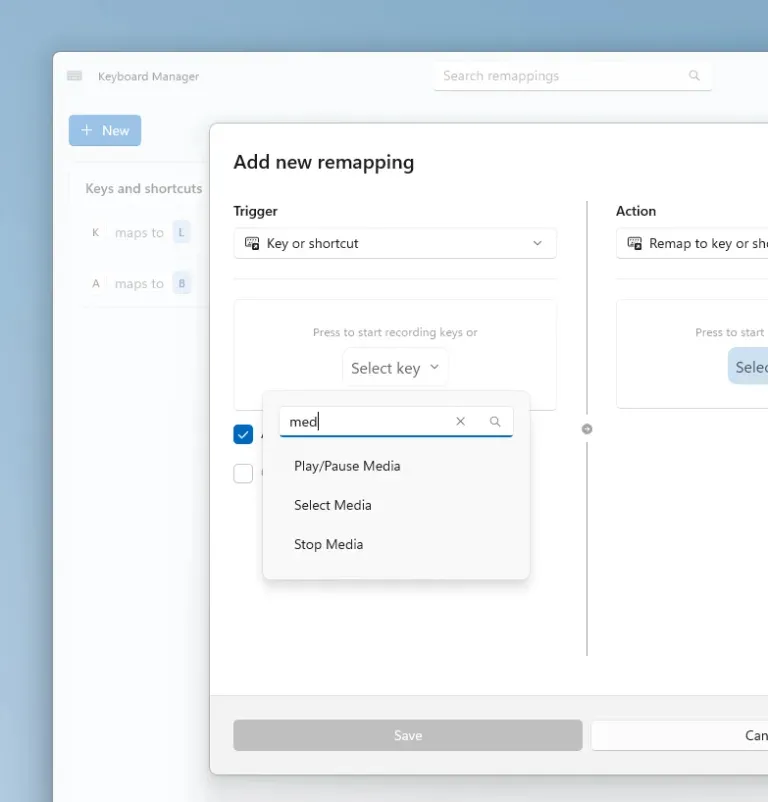
Task: Expand the Key or shortcut trigger dropdown
Action: tap(395, 243)
